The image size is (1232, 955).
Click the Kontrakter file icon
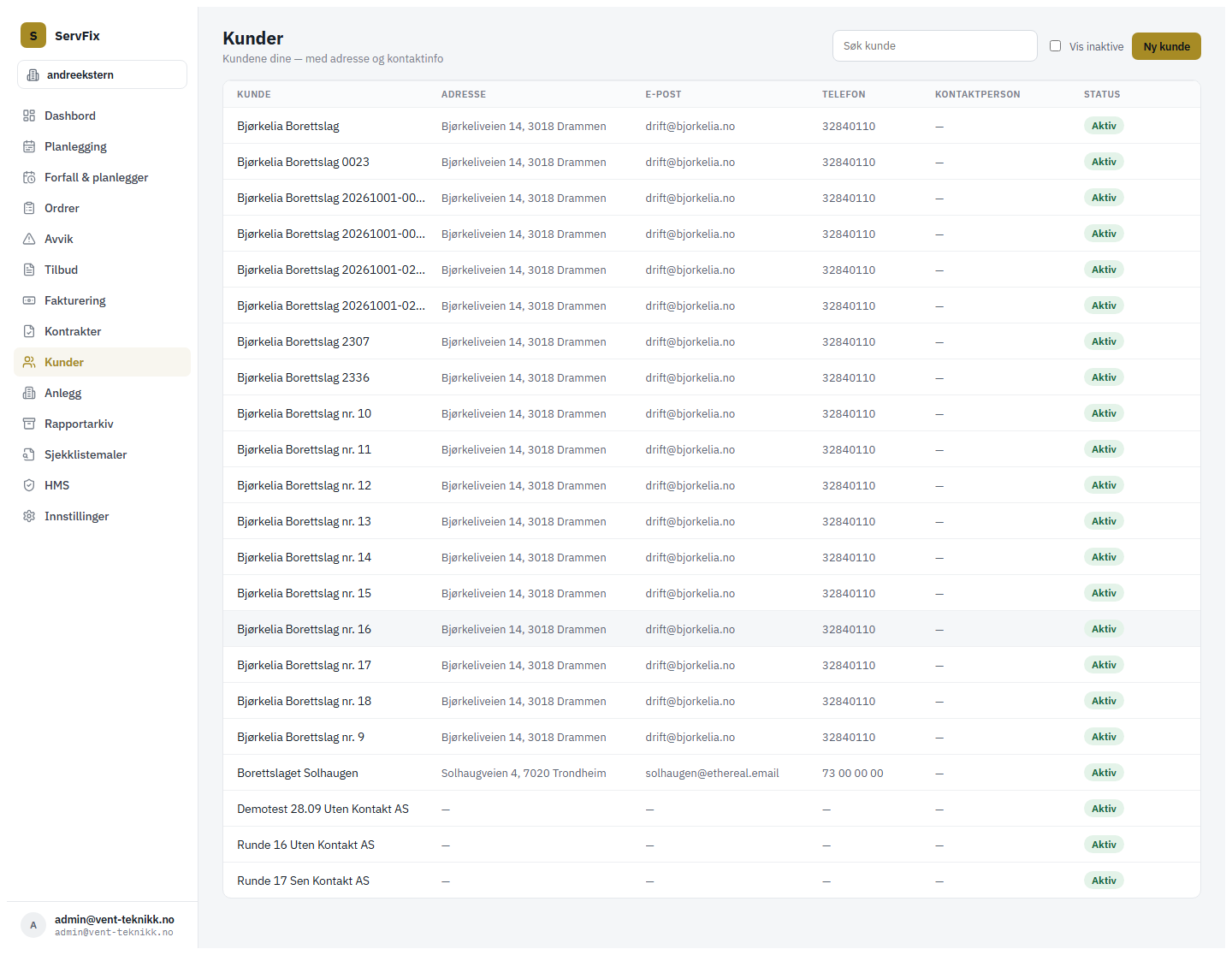click(29, 331)
